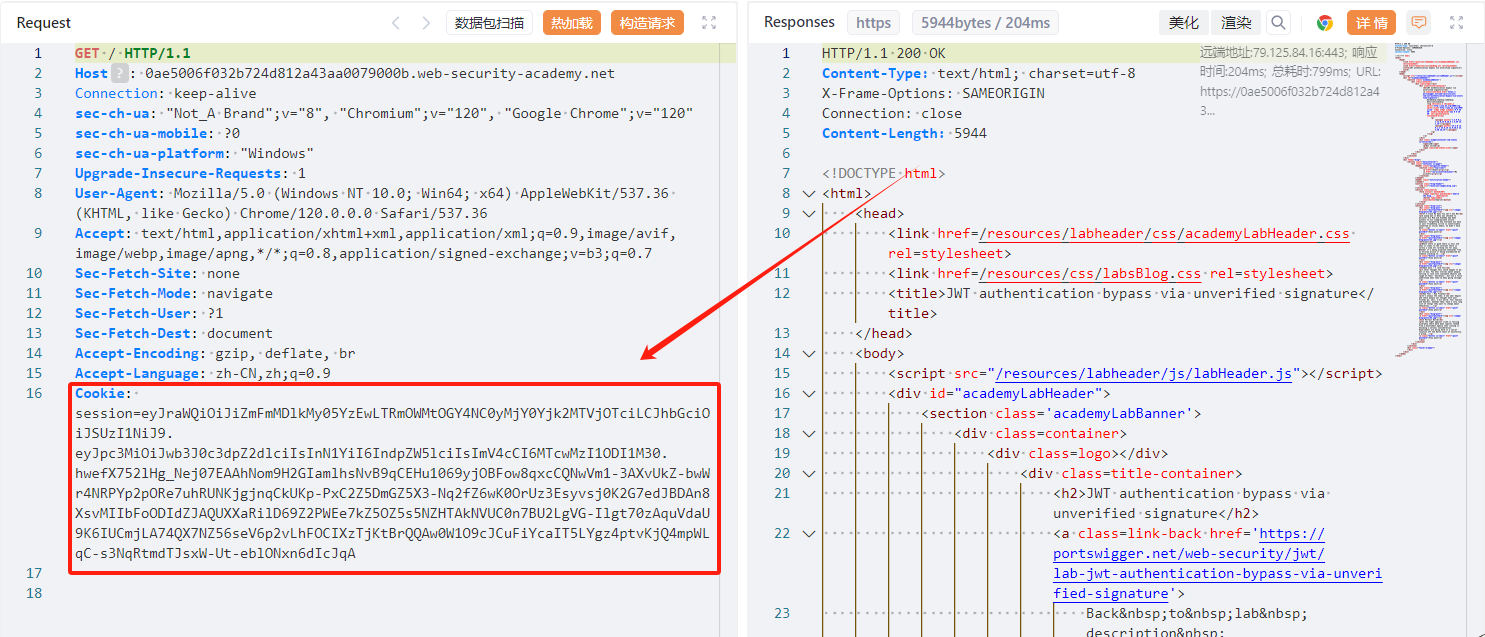Click the 热加载 button
1485x637 pixels.
point(572,23)
